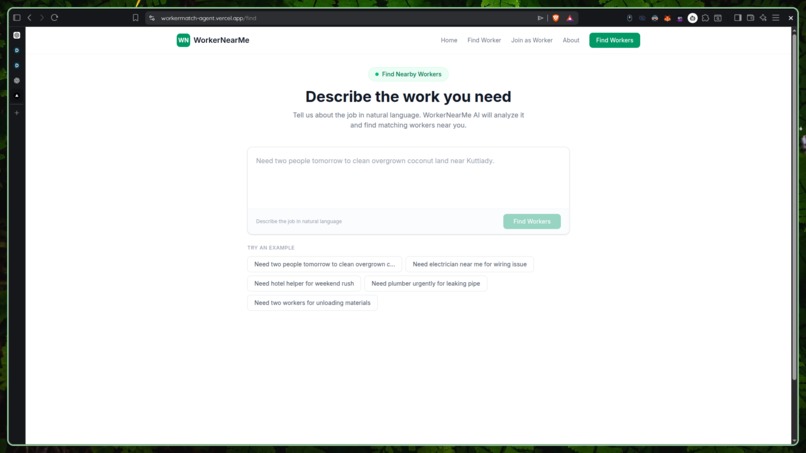Viewport: 806px width, 453px height.
Task: Select the topmost white tab in sidebar
Action: [16, 35]
